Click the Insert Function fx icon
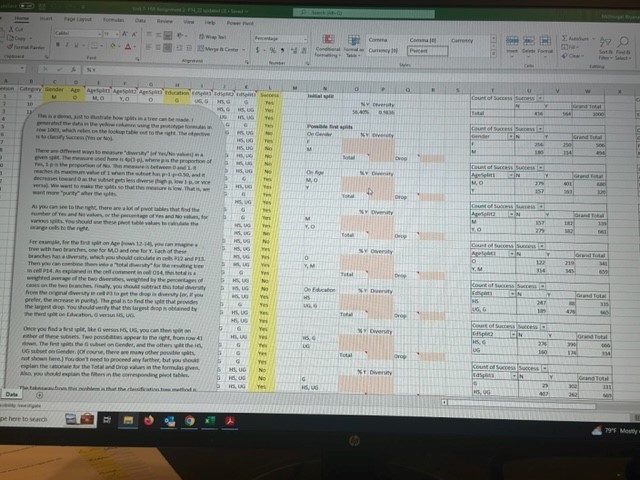Image resolution: width=640 pixels, height=480 pixels. coord(73,69)
